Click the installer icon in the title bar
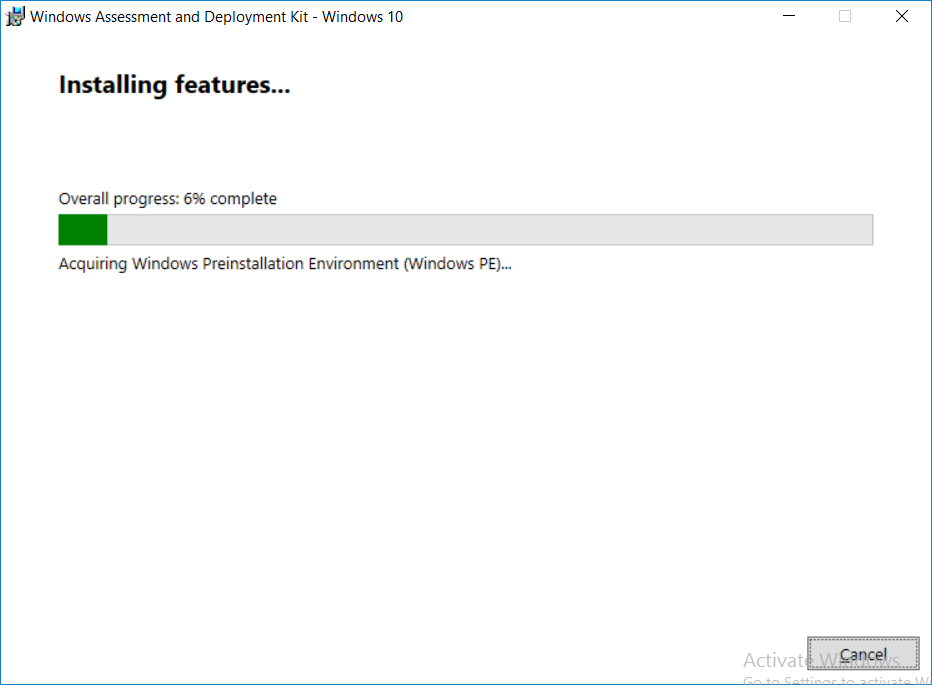 coord(15,17)
